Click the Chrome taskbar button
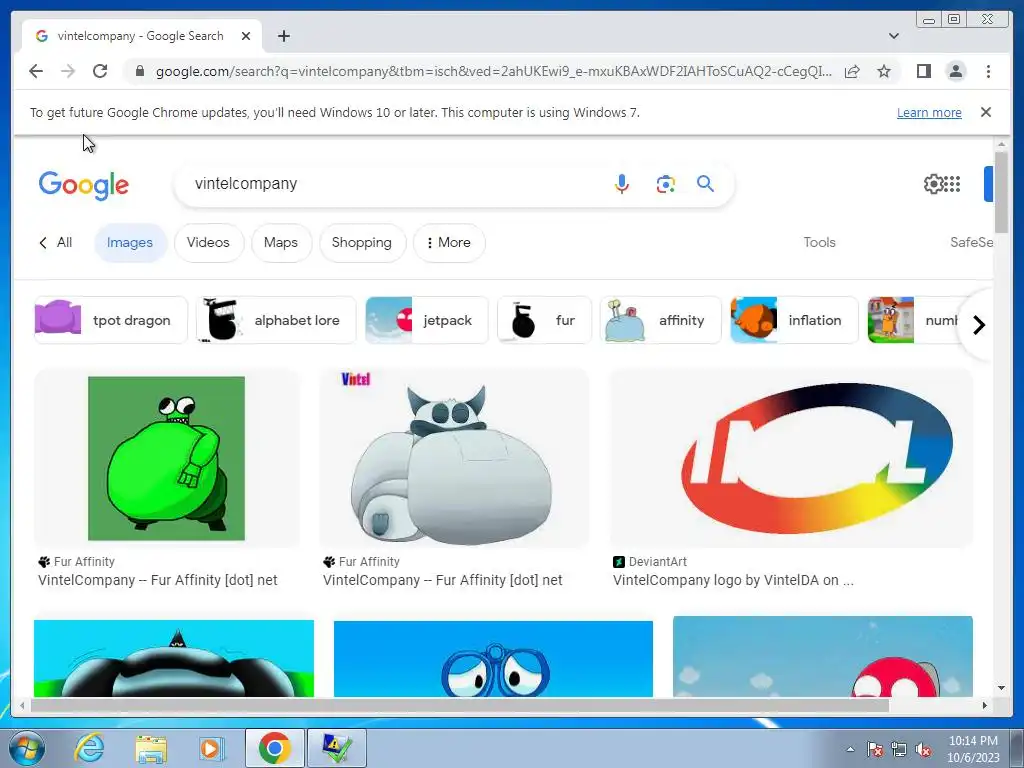Viewport: 1024px width, 768px height. pos(274,748)
